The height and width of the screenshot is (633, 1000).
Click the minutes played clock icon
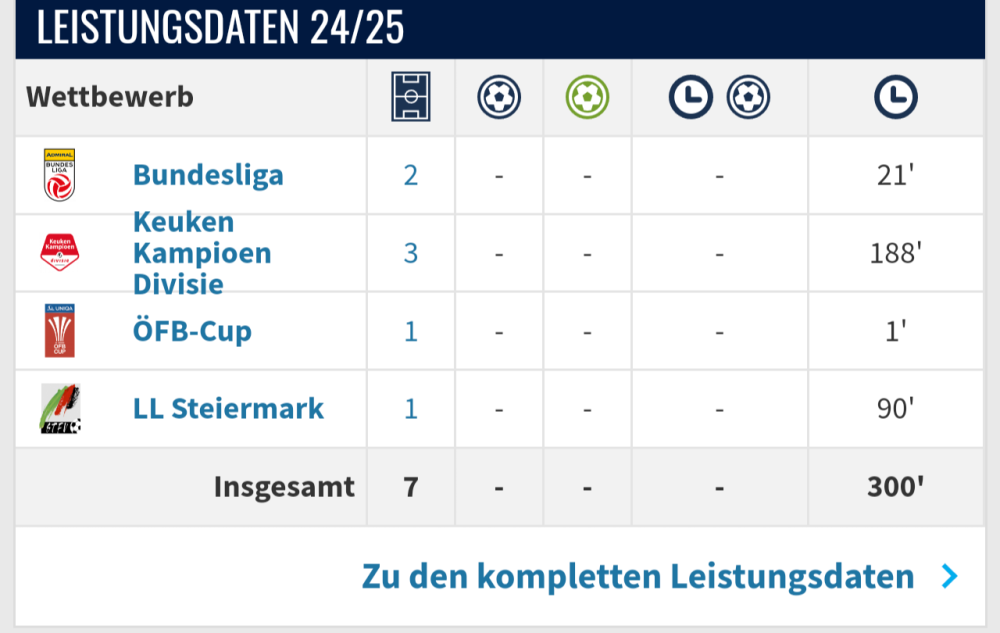click(895, 97)
